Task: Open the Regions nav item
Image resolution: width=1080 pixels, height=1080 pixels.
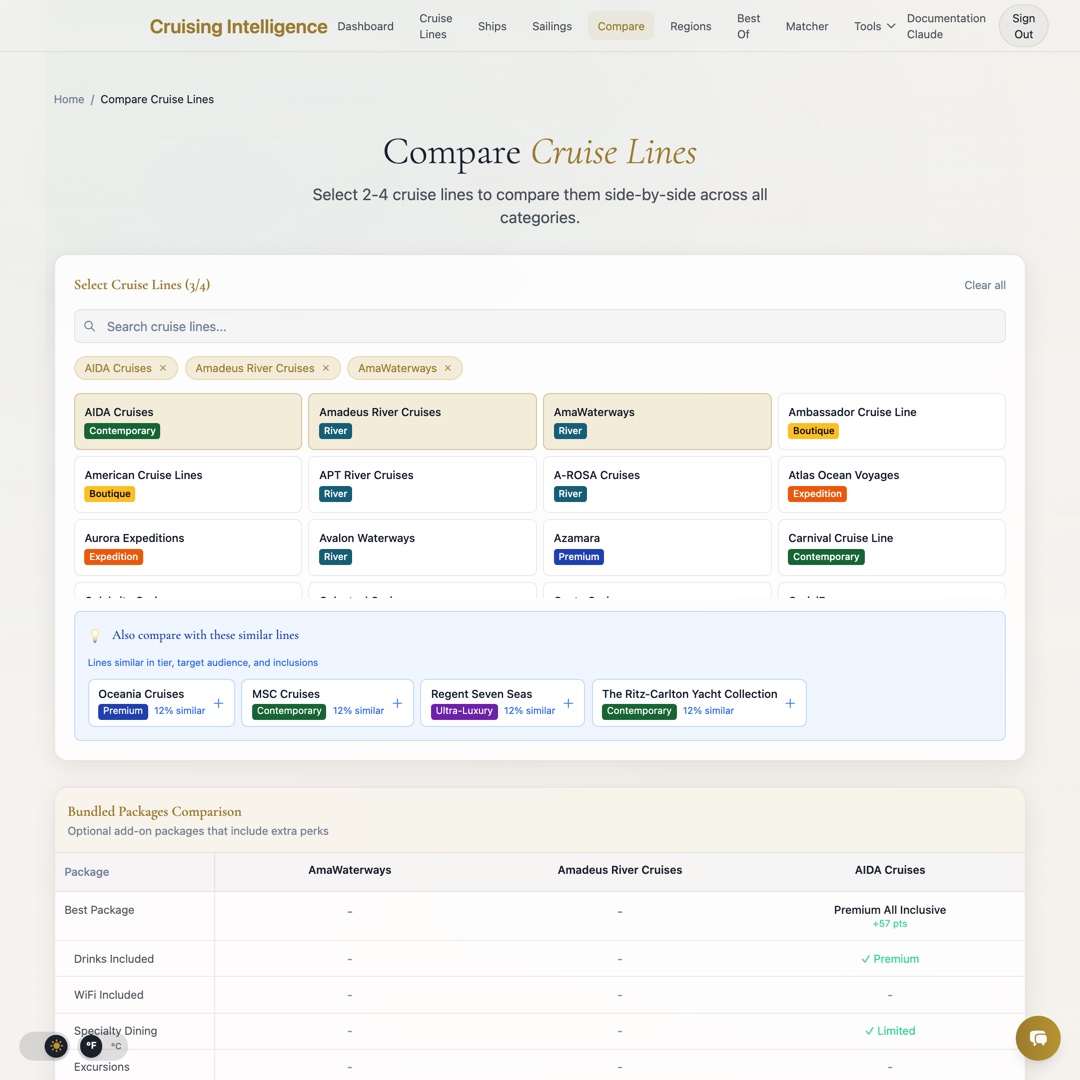Action: [x=690, y=26]
